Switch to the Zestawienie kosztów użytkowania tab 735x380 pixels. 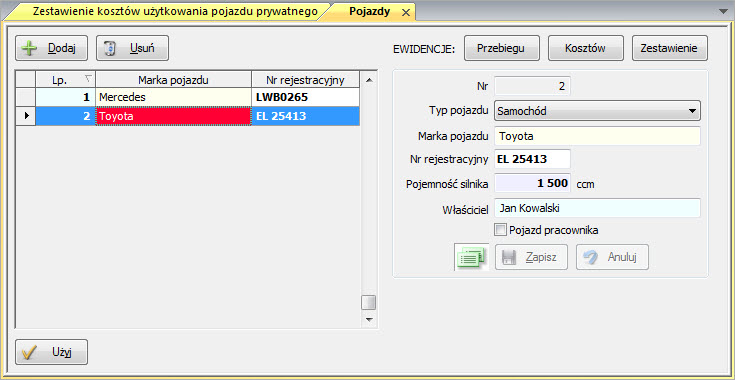[175, 12]
